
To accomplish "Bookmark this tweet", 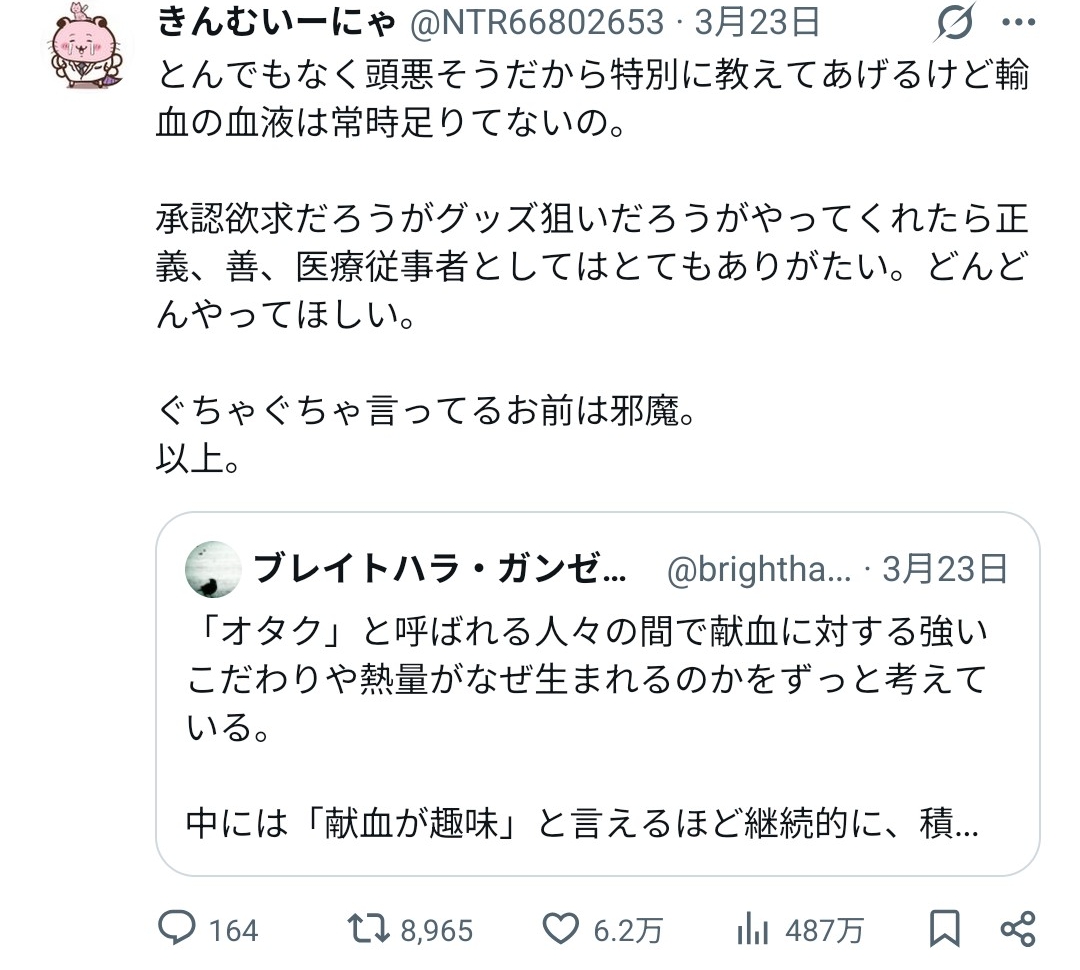I will tap(944, 929).
